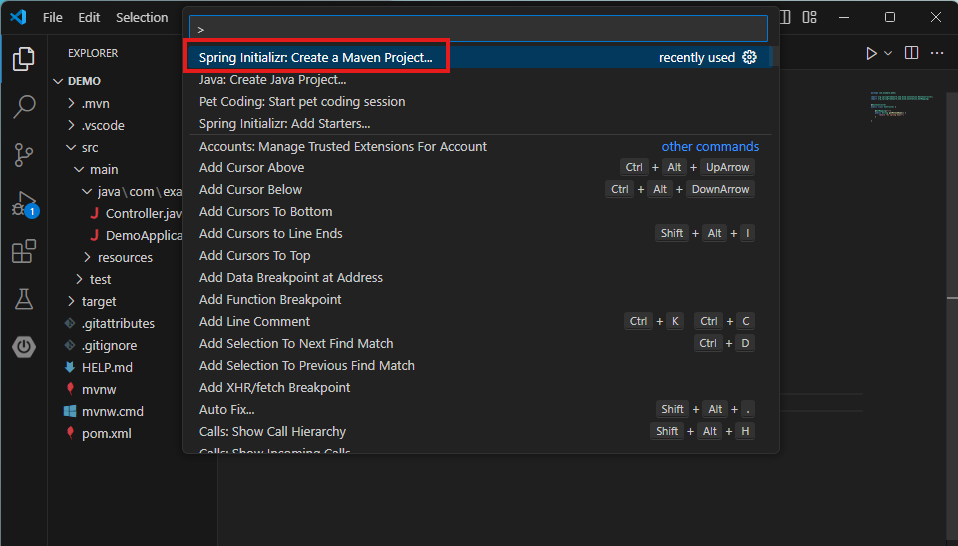The image size is (958, 546).
Task: Select Java: Create Java Project command
Action: pos(480,79)
